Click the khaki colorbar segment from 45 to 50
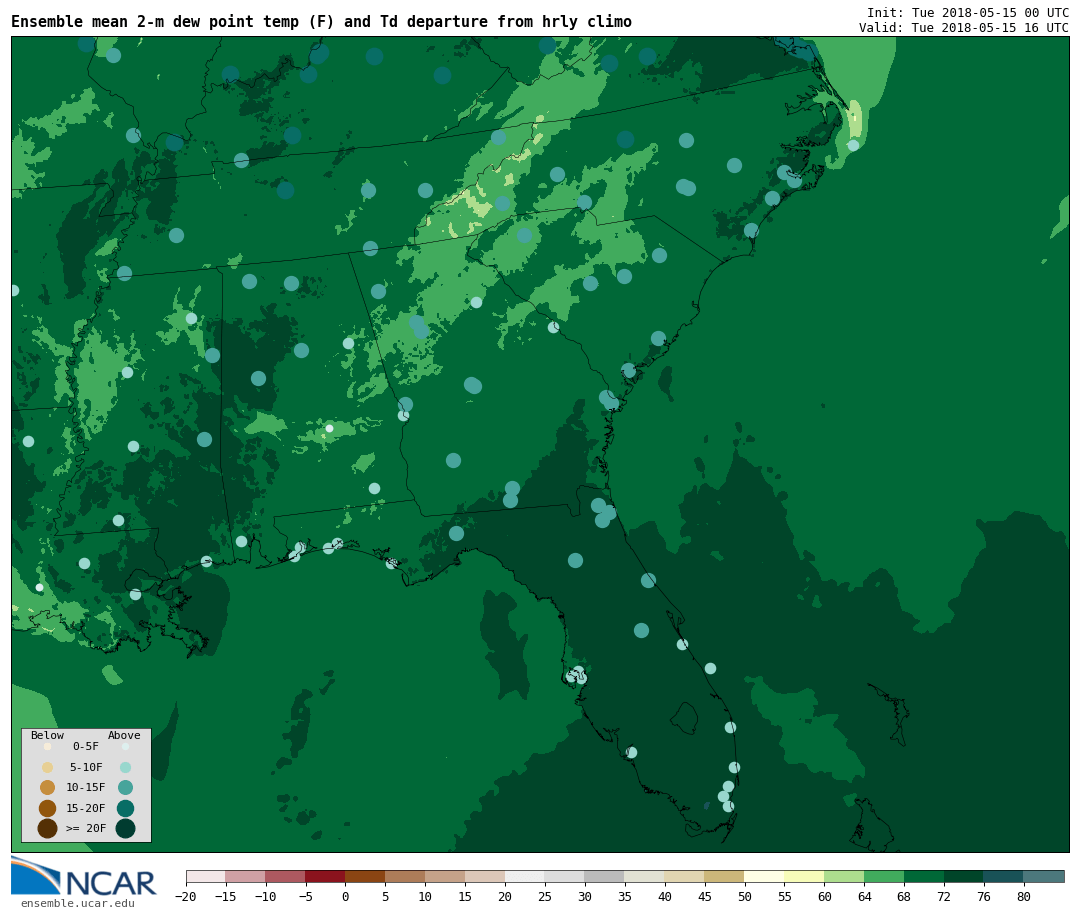Screen dimensions: 1080x915 pos(725,876)
